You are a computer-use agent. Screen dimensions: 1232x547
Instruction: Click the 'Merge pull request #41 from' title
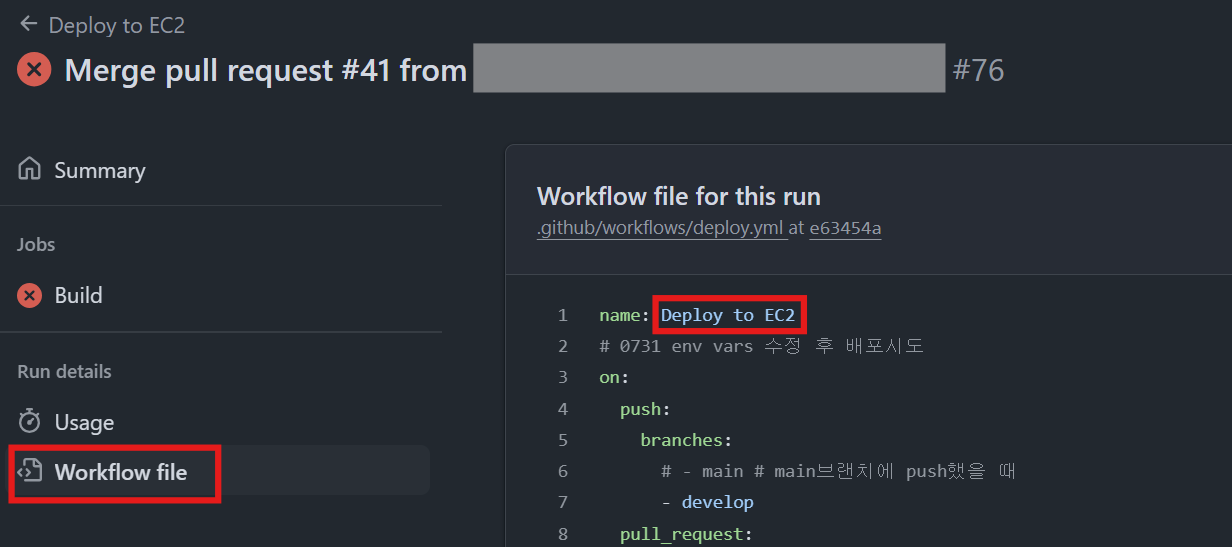266,70
